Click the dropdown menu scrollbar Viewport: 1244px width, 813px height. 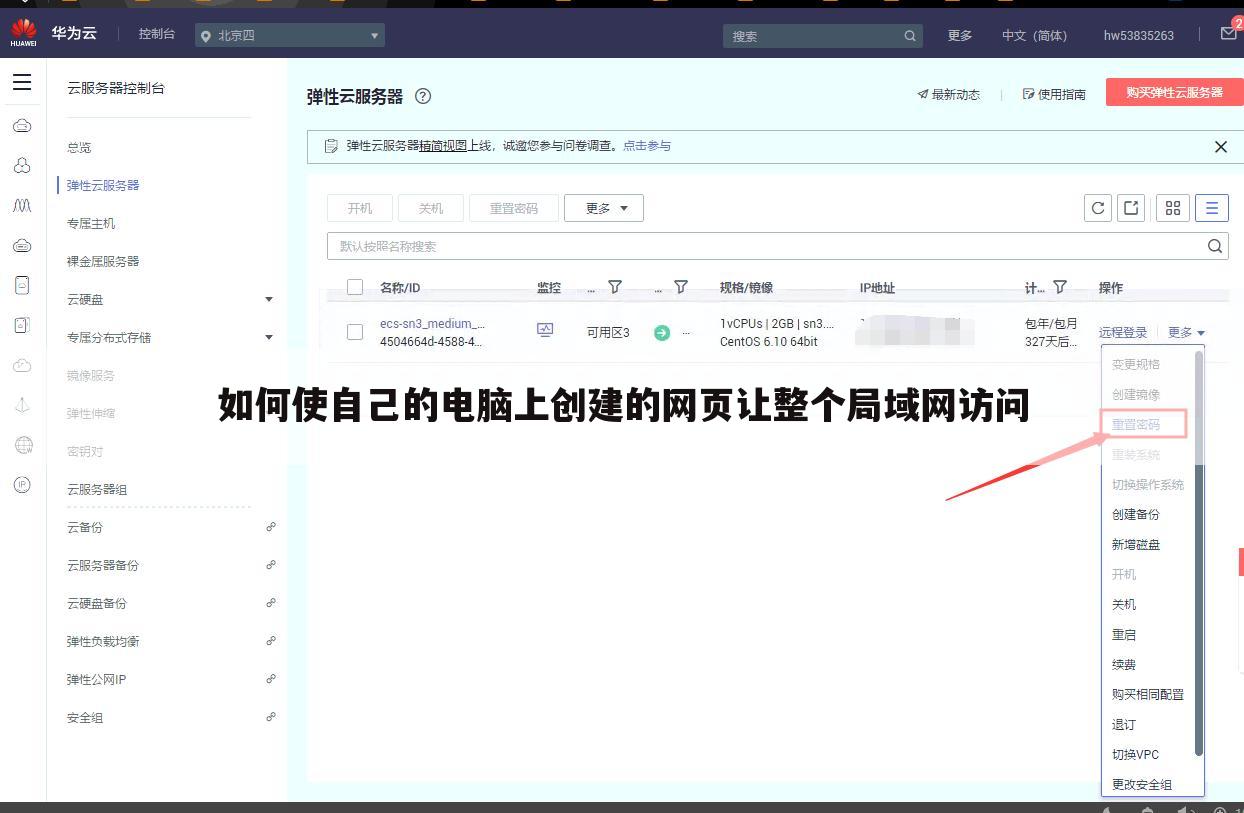click(1199, 553)
